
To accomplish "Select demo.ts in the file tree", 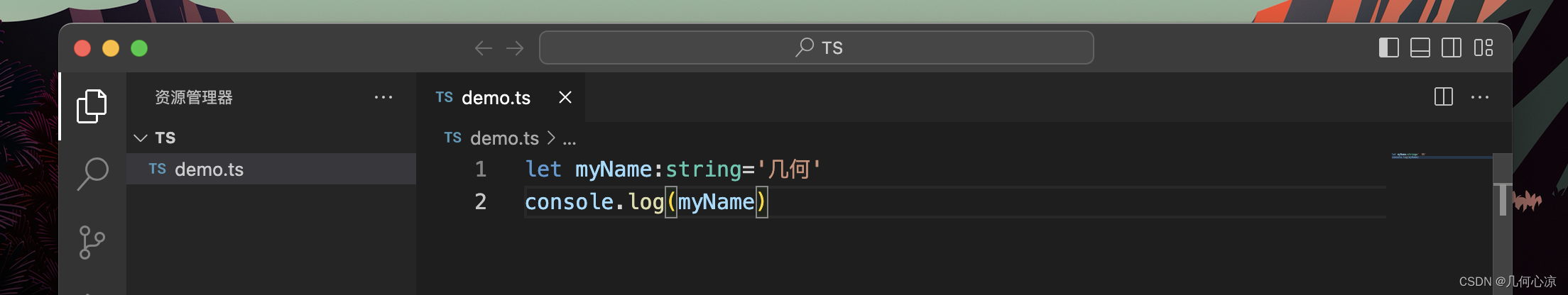I will pos(271,169).
